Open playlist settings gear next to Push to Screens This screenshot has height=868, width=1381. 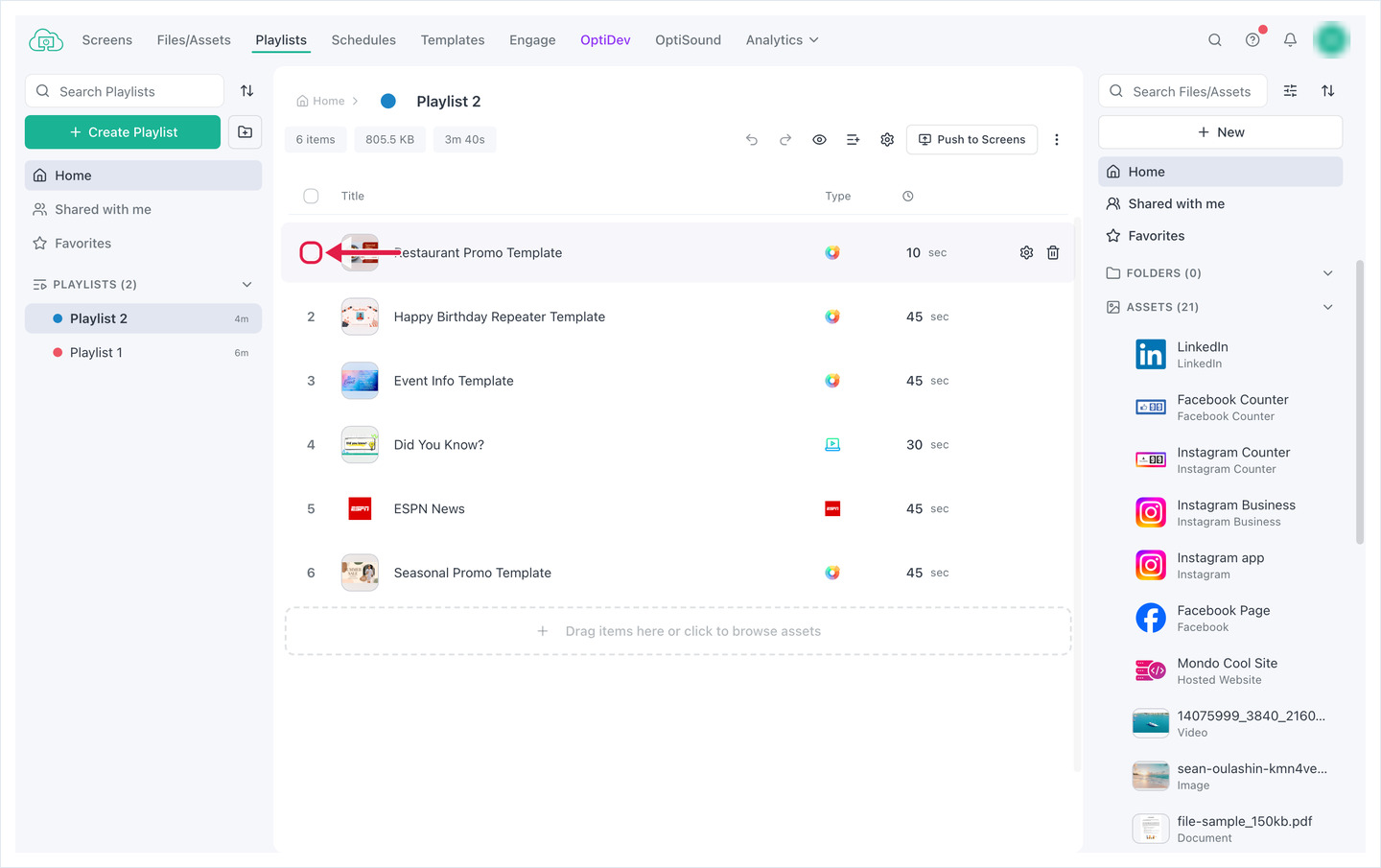click(887, 140)
